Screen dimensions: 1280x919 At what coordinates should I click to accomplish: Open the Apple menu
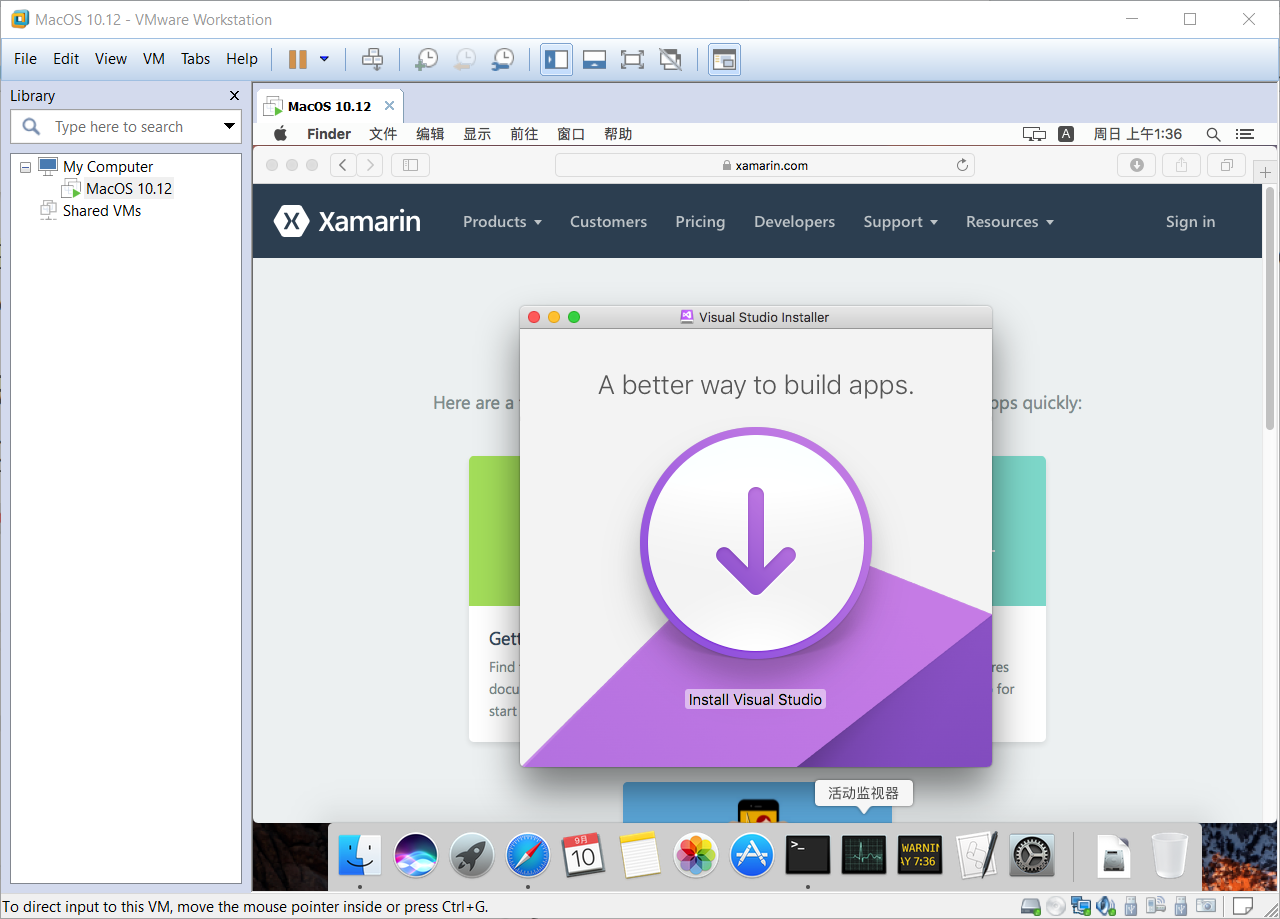pyautogui.click(x=281, y=134)
